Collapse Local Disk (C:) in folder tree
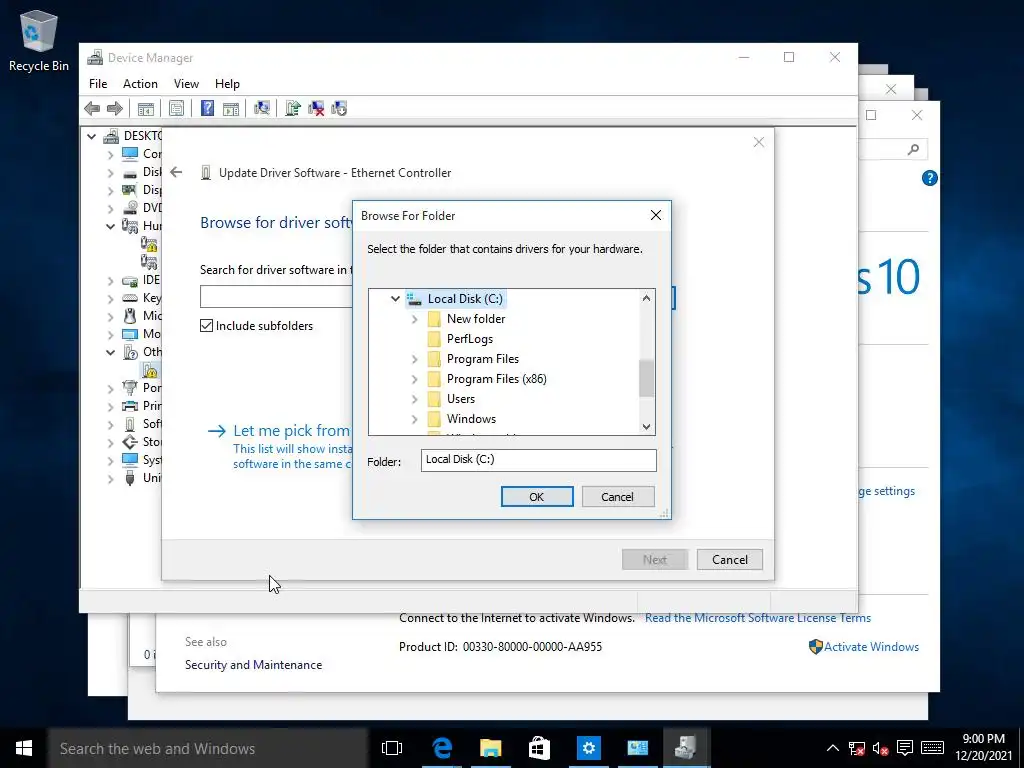 click(395, 298)
